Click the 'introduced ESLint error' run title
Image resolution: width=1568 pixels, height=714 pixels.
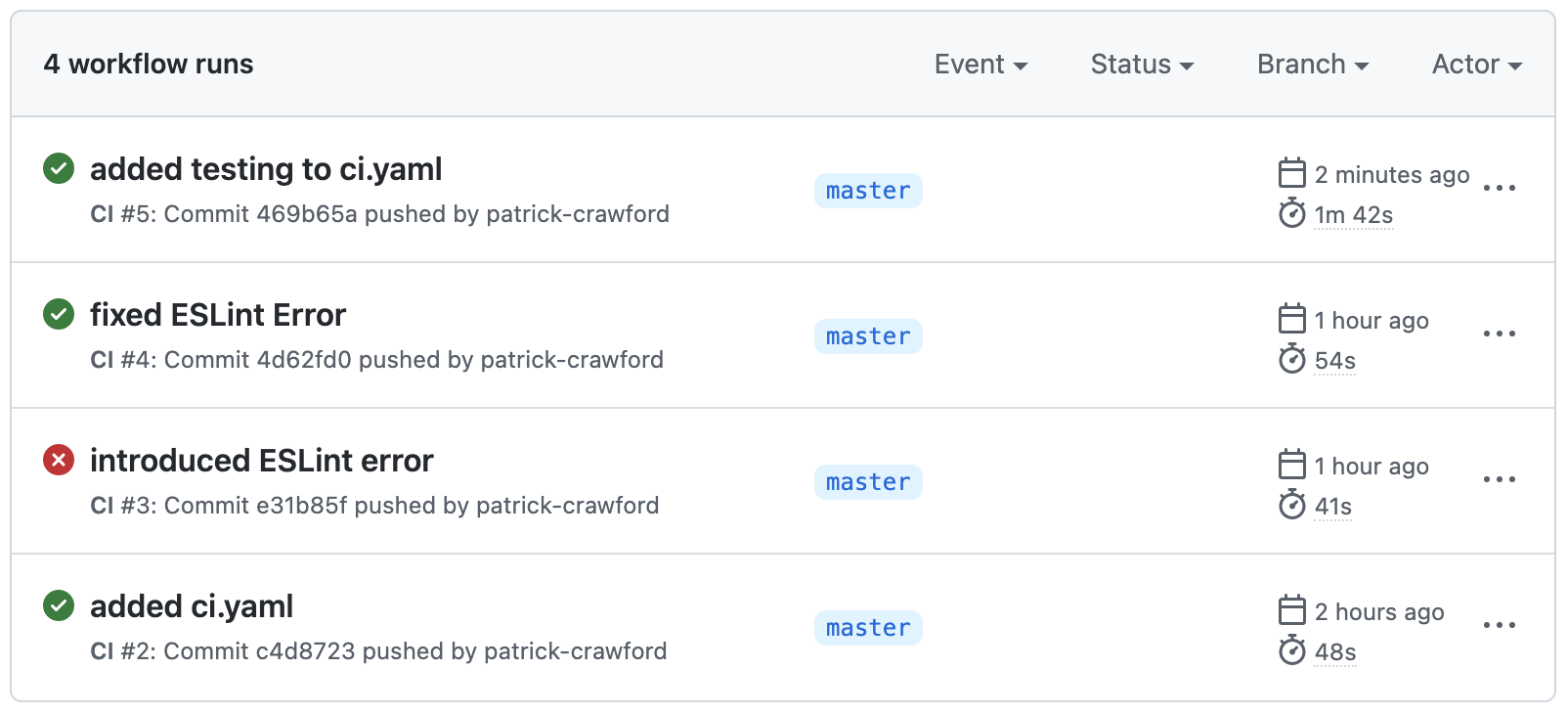click(x=262, y=461)
